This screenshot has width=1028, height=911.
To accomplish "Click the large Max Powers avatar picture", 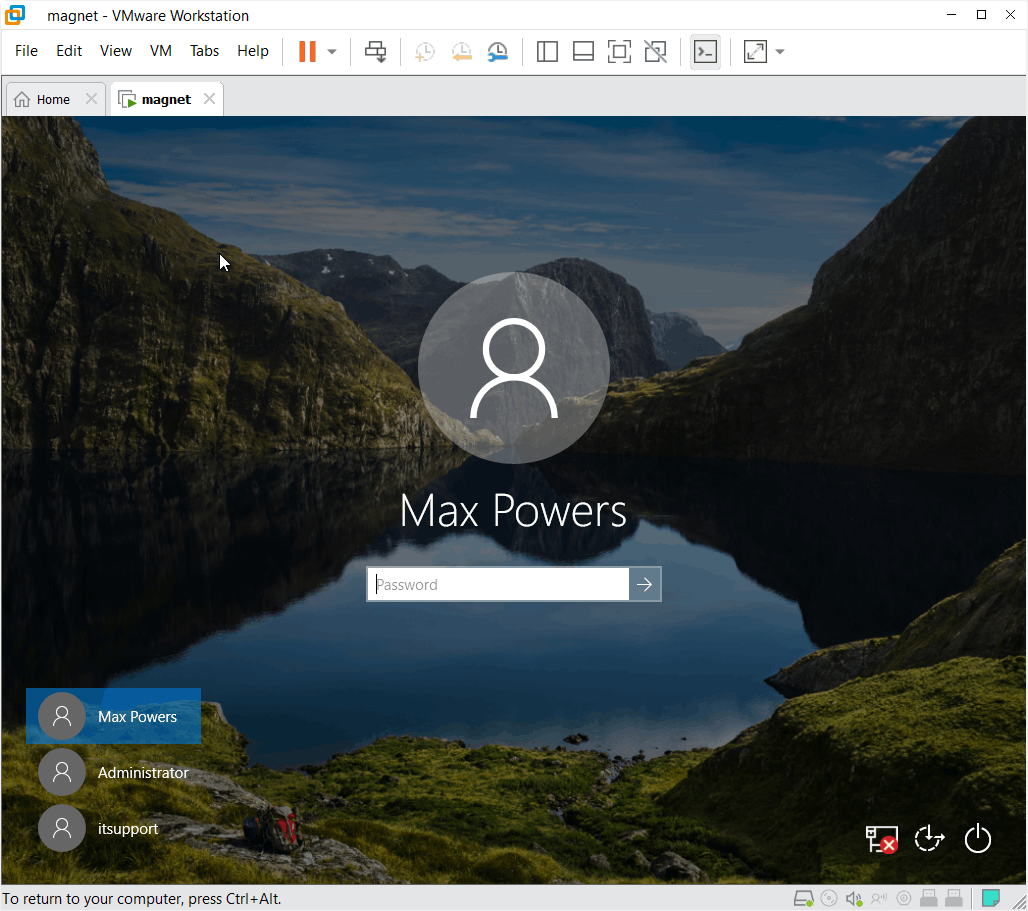I will coord(514,368).
